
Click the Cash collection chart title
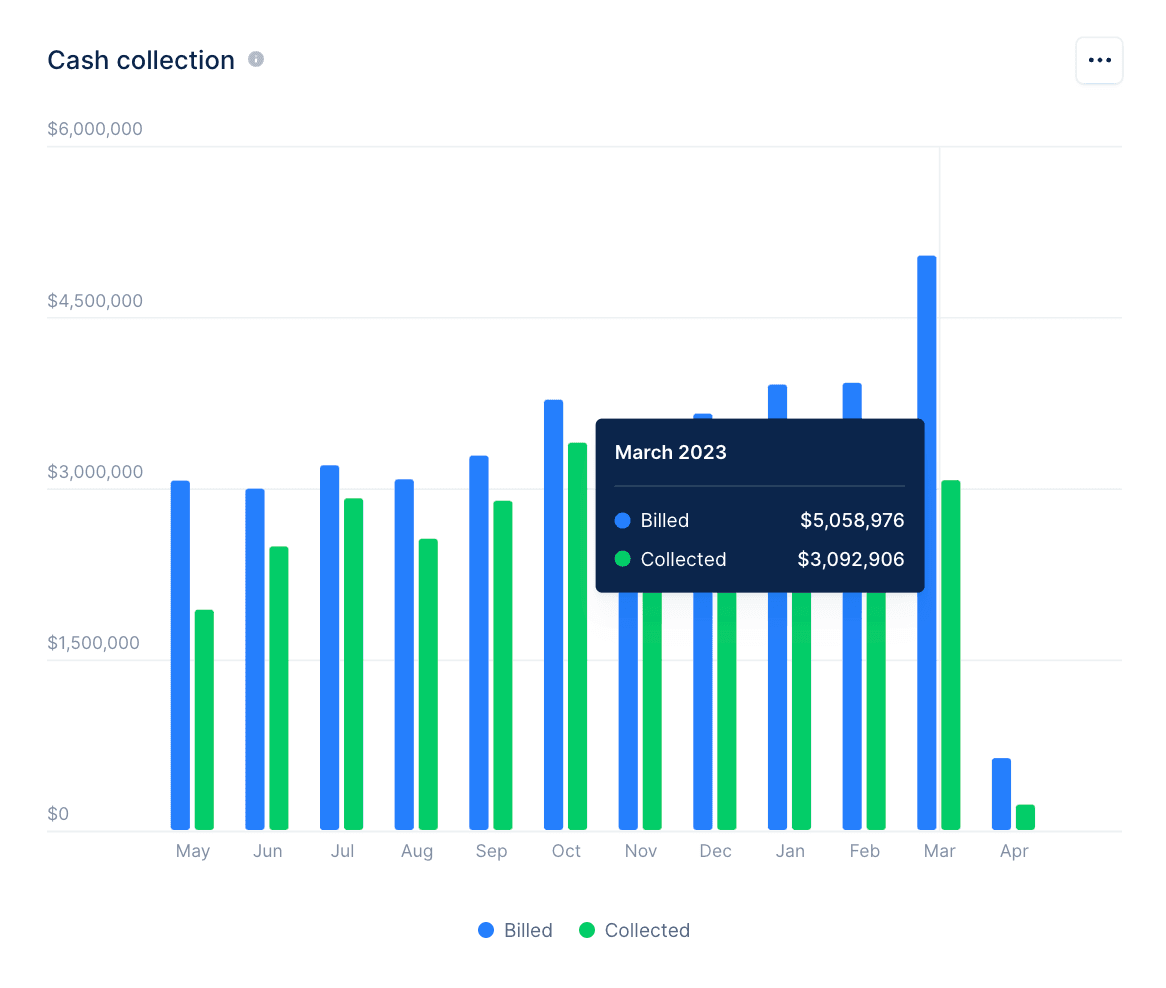coord(139,60)
